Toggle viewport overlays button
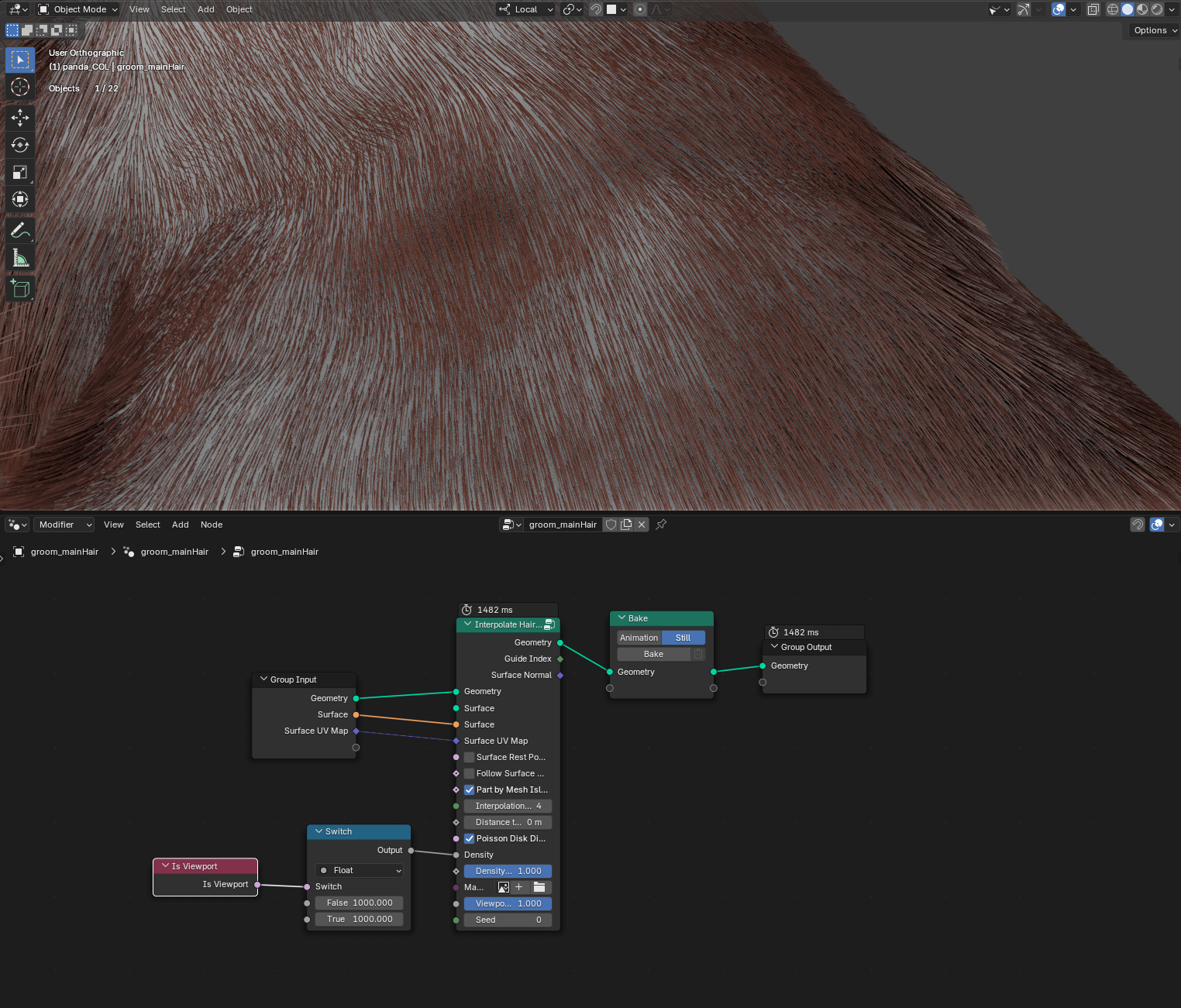The width and height of the screenshot is (1181, 1008). click(1059, 9)
